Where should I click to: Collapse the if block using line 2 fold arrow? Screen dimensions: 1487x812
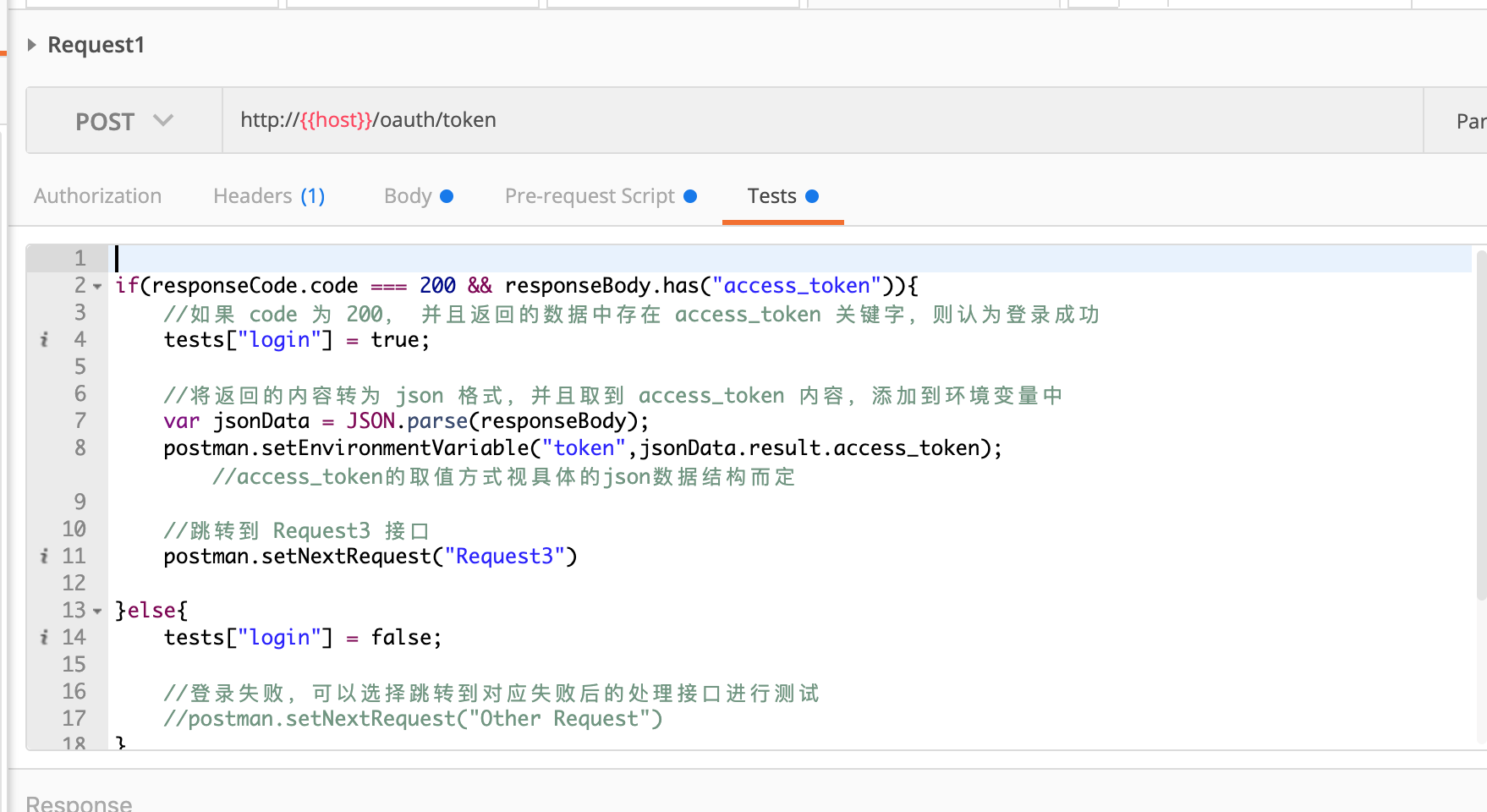(x=96, y=285)
